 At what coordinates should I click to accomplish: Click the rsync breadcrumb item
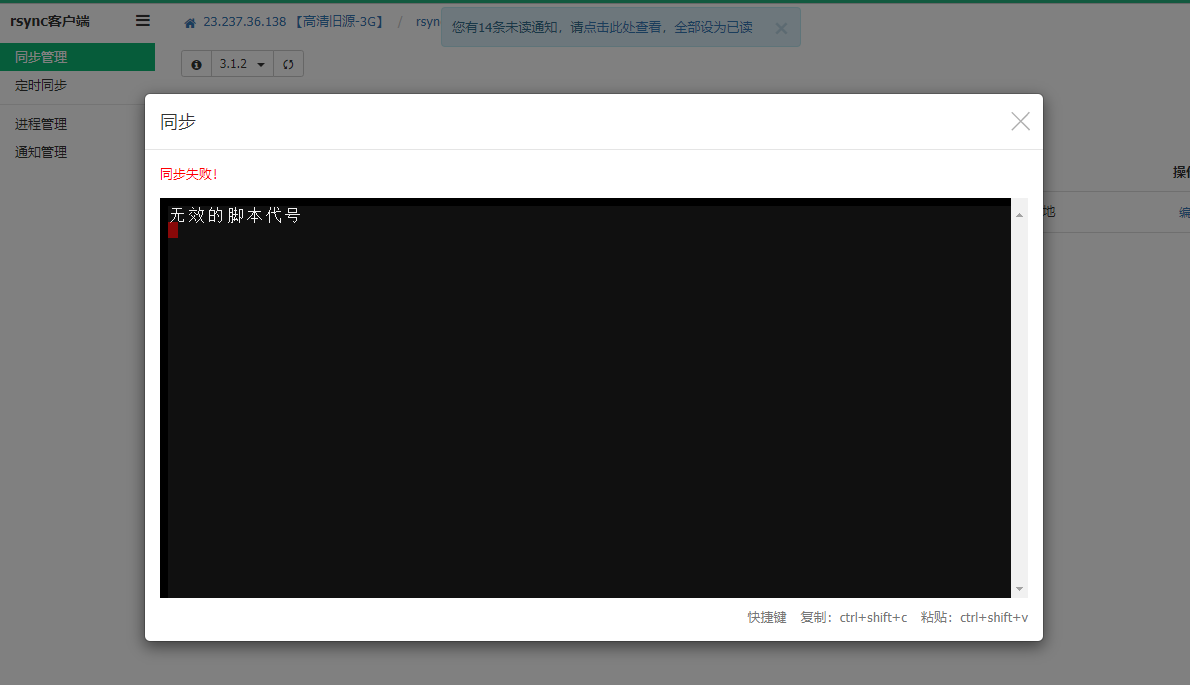[x=428, y=22]
